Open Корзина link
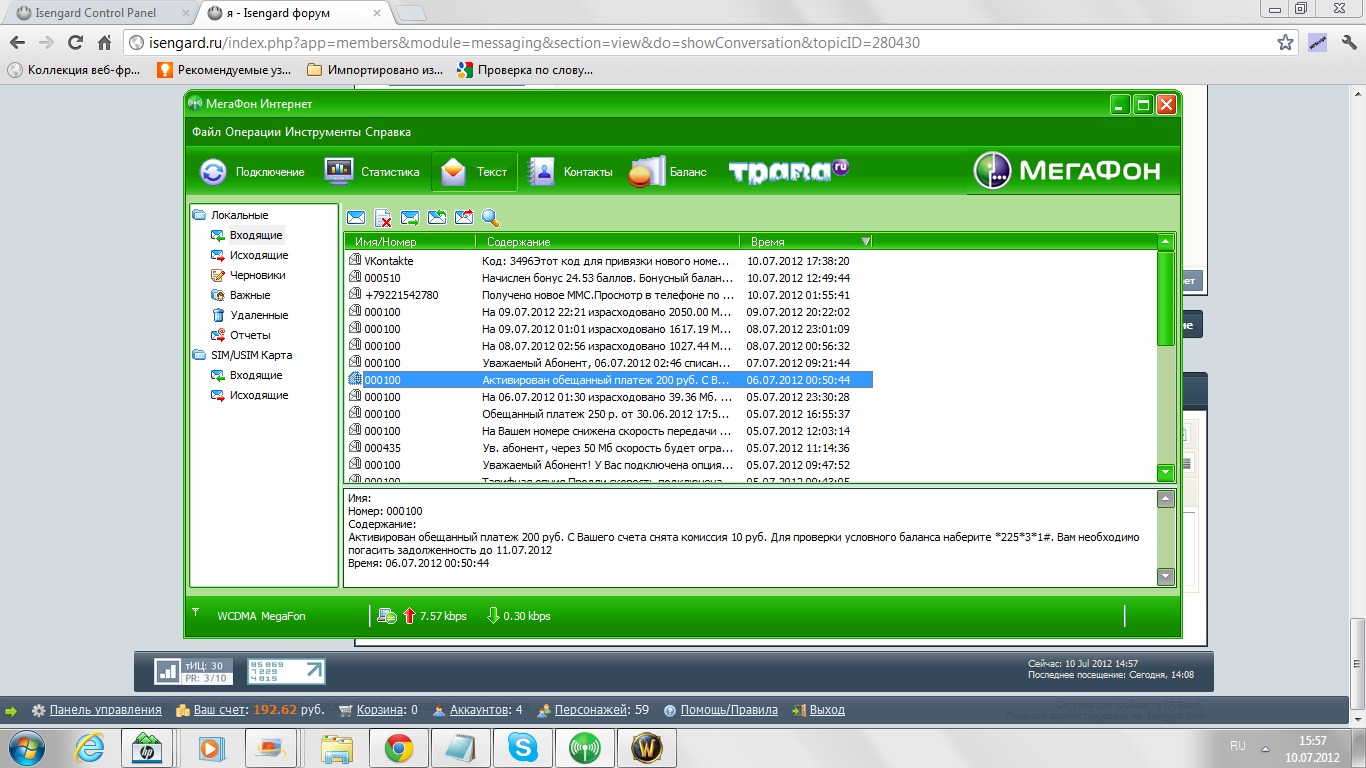The width and height of the screenshot is (1366, 768). pos(383,710)
